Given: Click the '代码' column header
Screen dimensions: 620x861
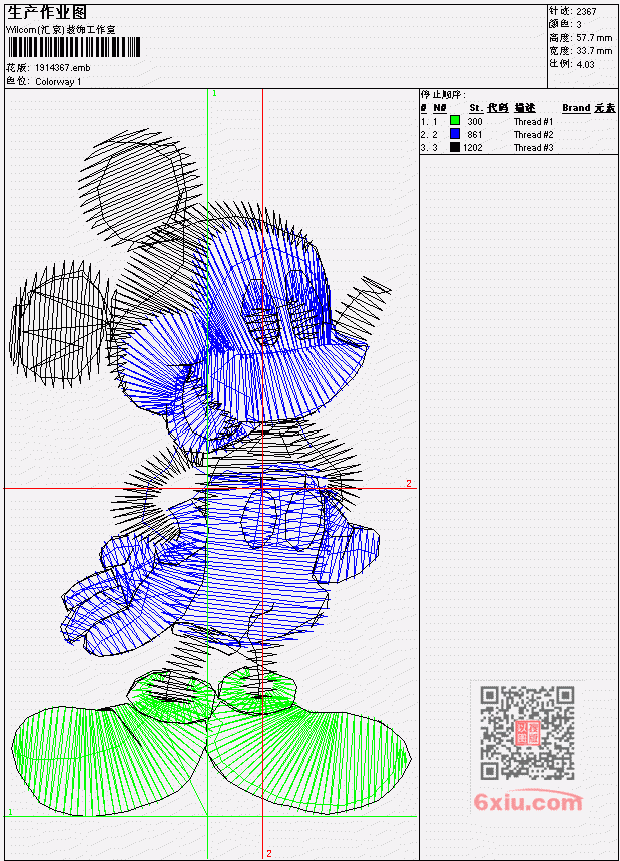Looking at the screenshot, I should coord(497,108).
